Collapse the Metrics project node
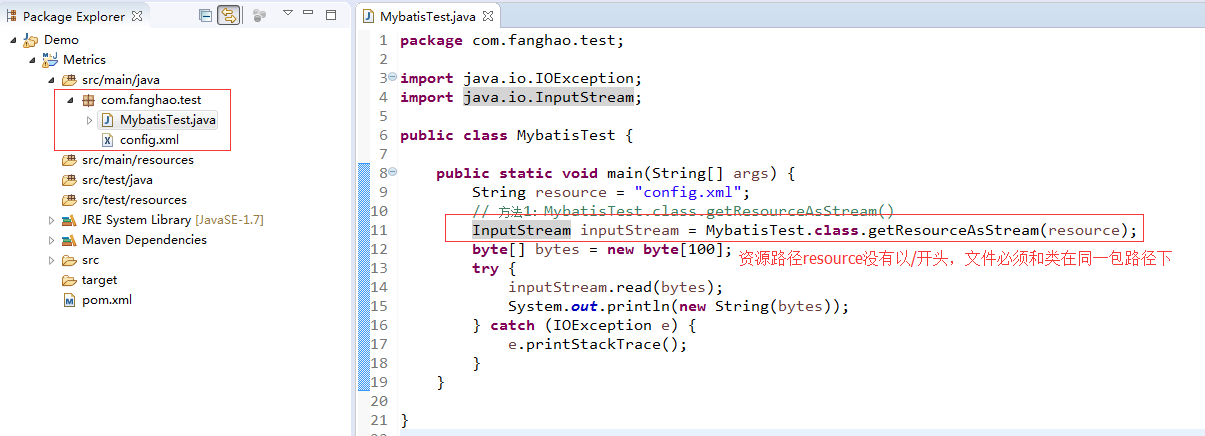This screenshot has width=1205, height=436. (32, 60)
